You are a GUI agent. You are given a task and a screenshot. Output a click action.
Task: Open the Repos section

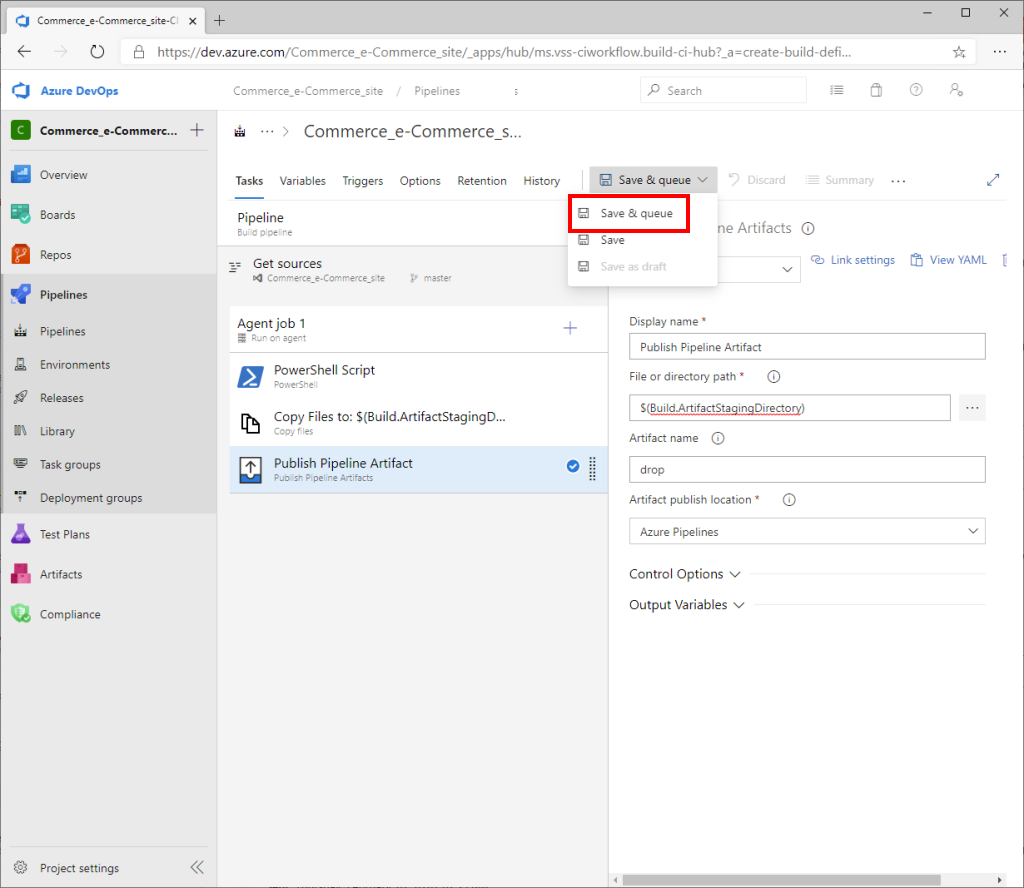click(x=55, y=255)
